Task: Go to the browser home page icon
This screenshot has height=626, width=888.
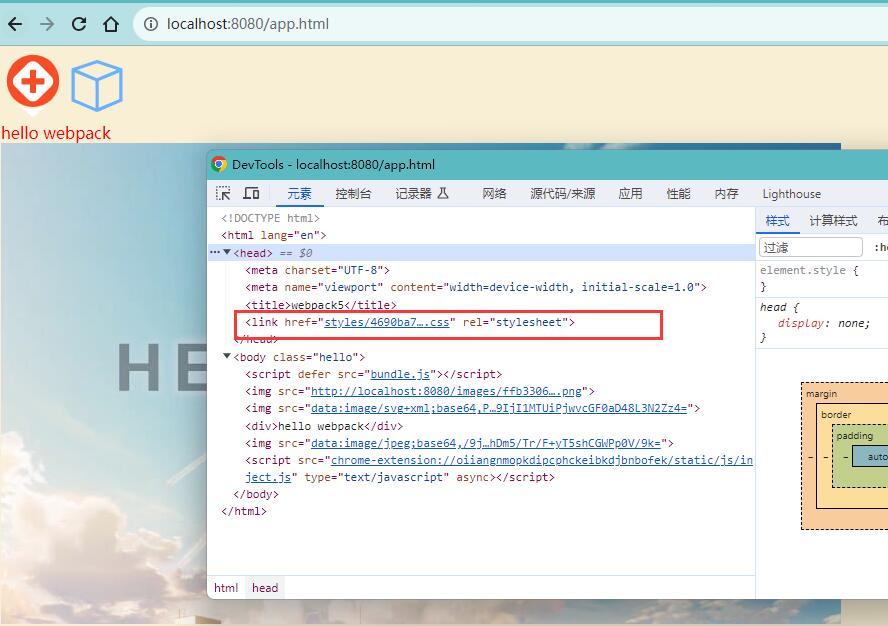Action: (x=111, y=24)
